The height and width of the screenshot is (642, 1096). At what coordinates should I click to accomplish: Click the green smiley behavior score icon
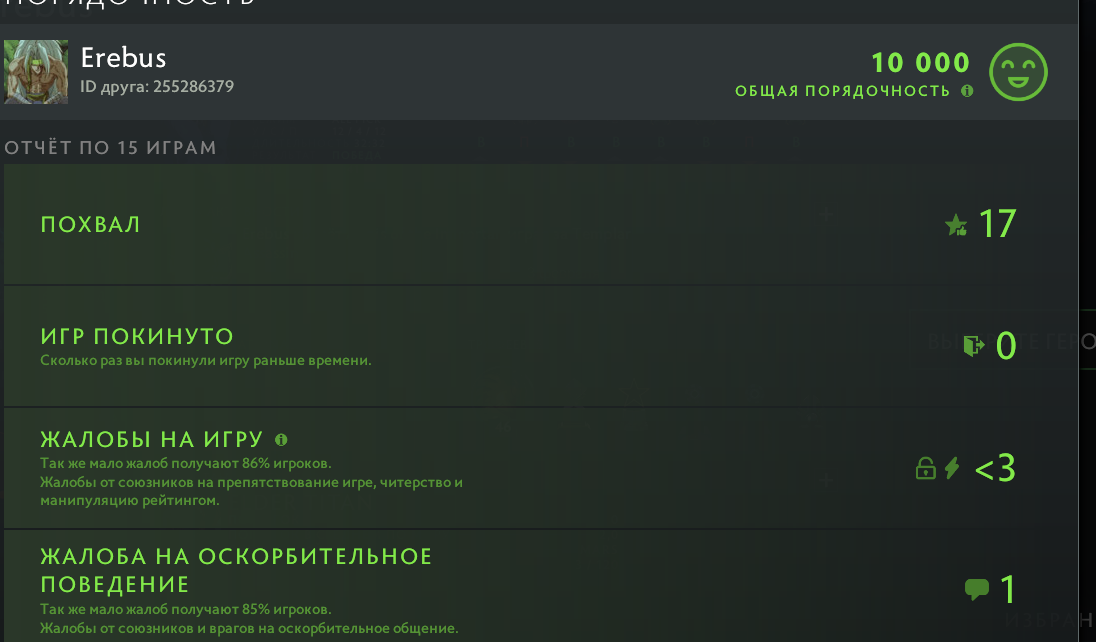[1019, 72]
